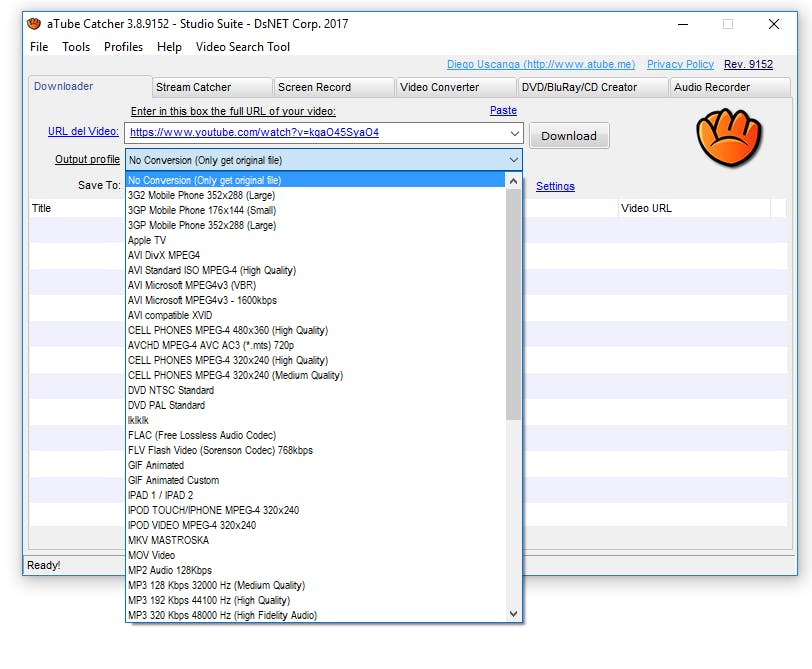Open Video Search Tool menu

[x=242, y=47]
